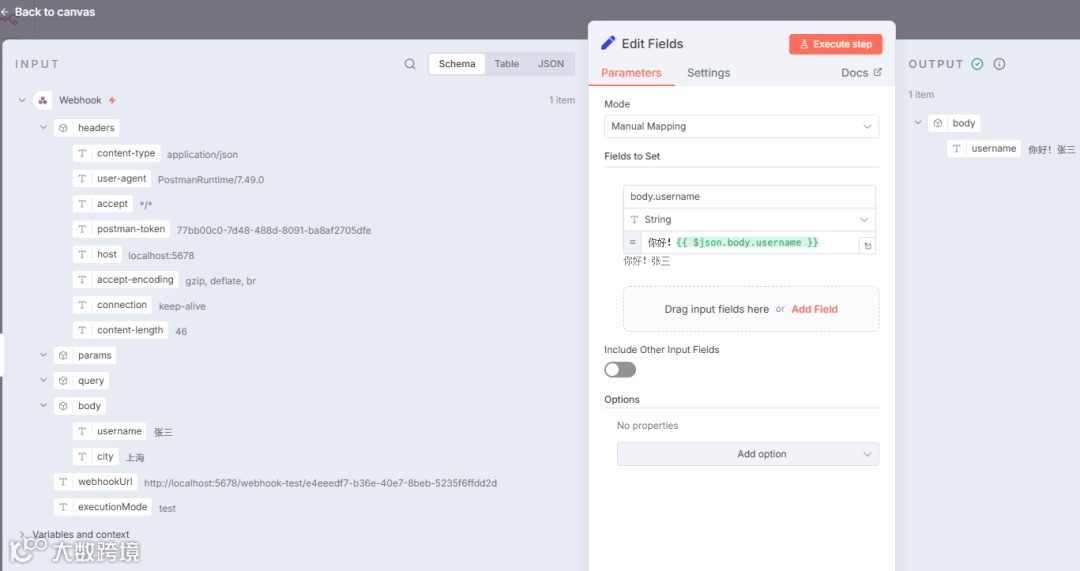
Task: Expand Variables and context section
Action: 22,534
